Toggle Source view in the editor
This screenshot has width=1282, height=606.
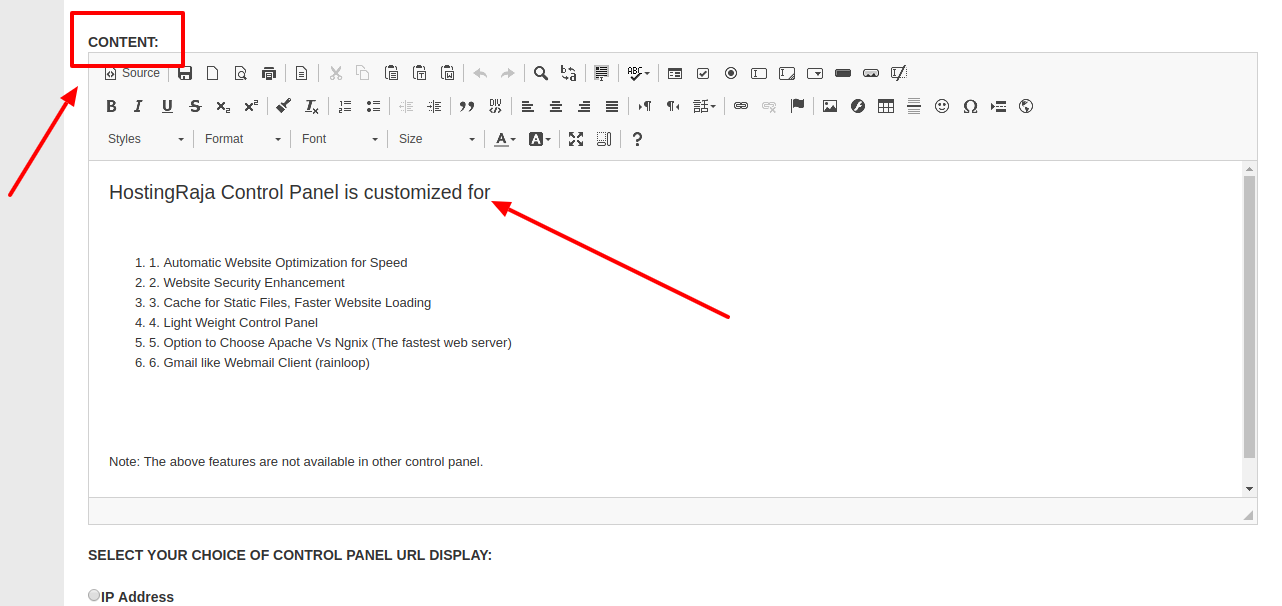[132, 73]
